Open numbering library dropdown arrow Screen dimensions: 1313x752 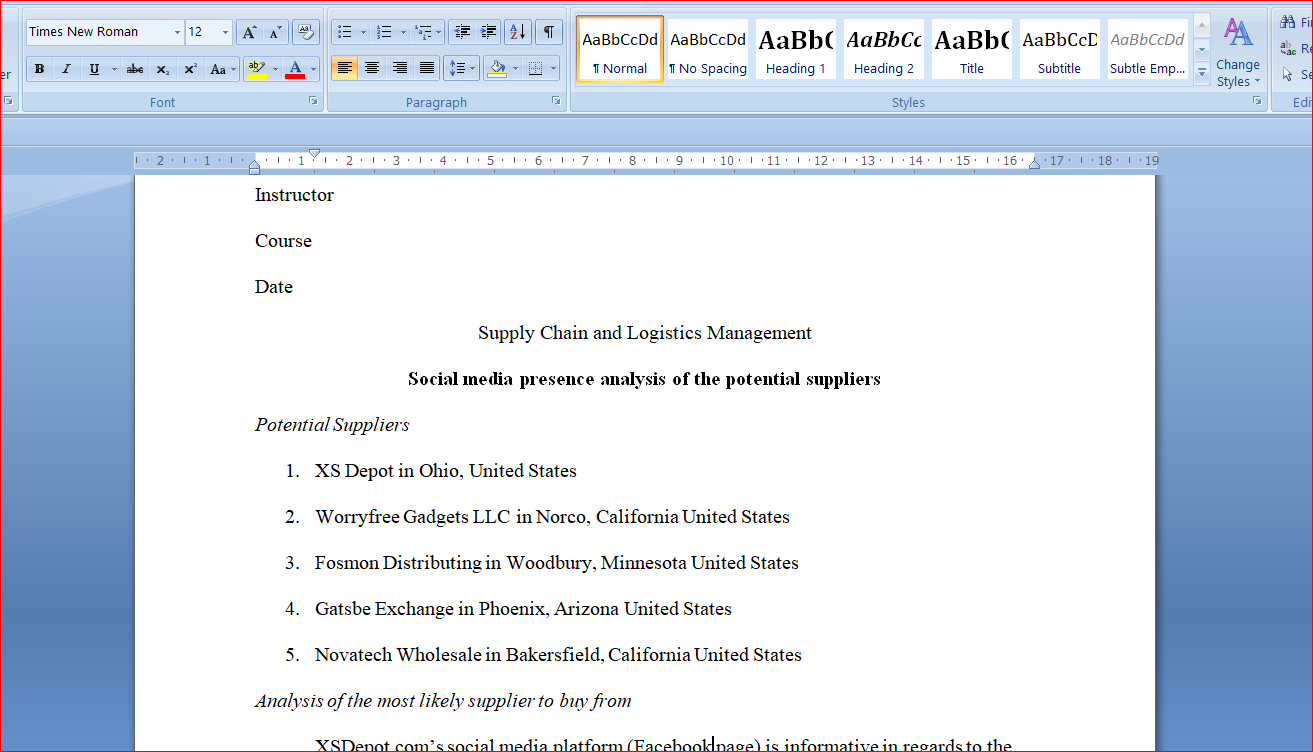pos(403,32)
